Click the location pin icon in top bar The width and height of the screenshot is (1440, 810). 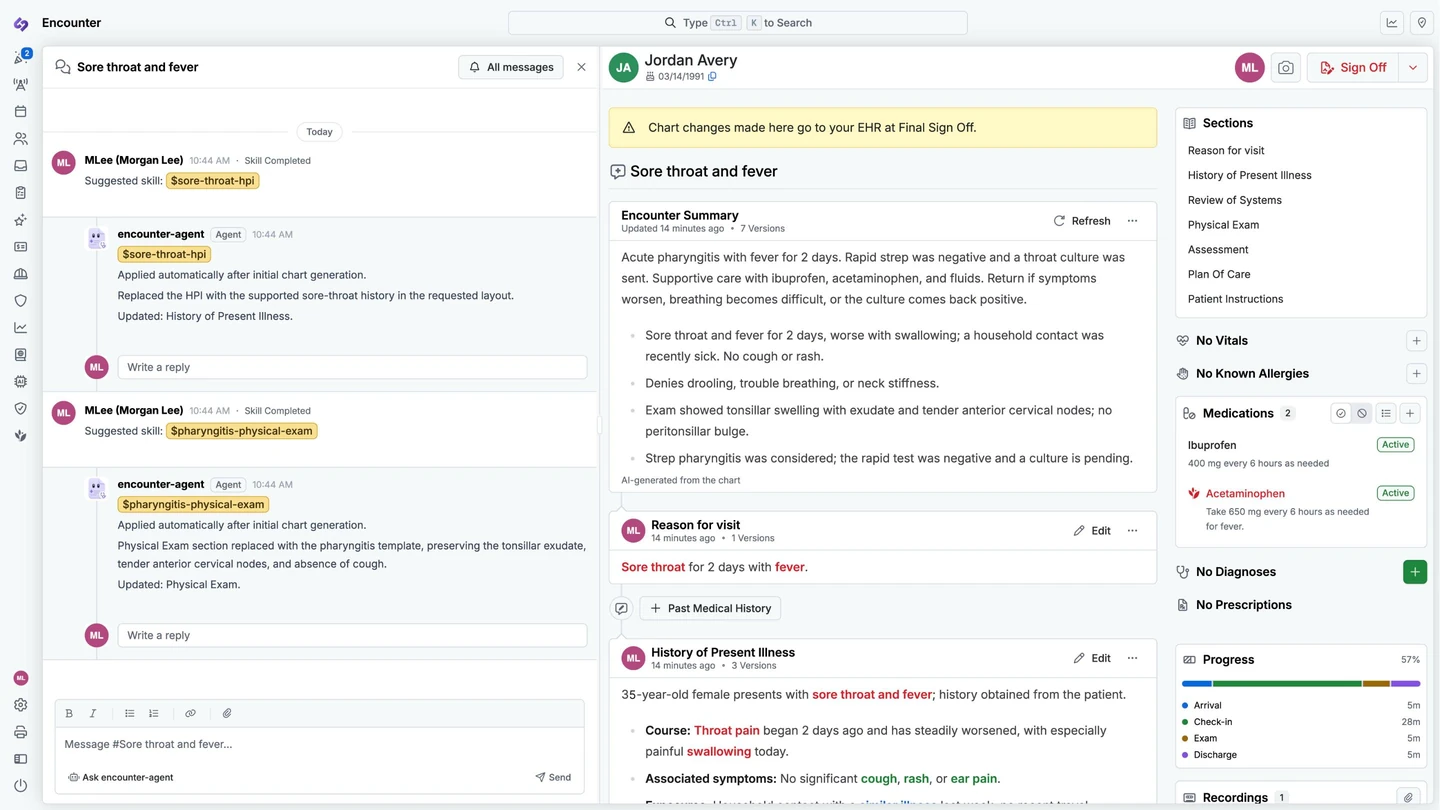pyautogui.click(x=1421, y=22)
